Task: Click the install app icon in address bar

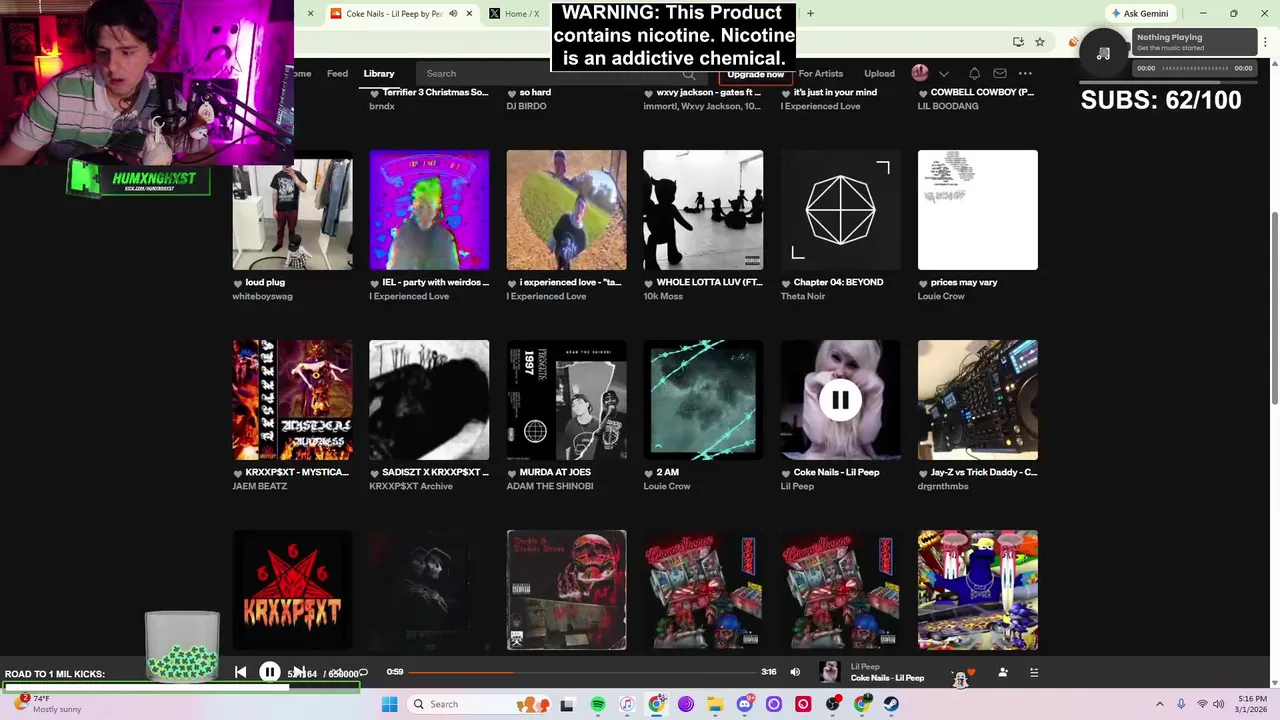Action: 1018,42
